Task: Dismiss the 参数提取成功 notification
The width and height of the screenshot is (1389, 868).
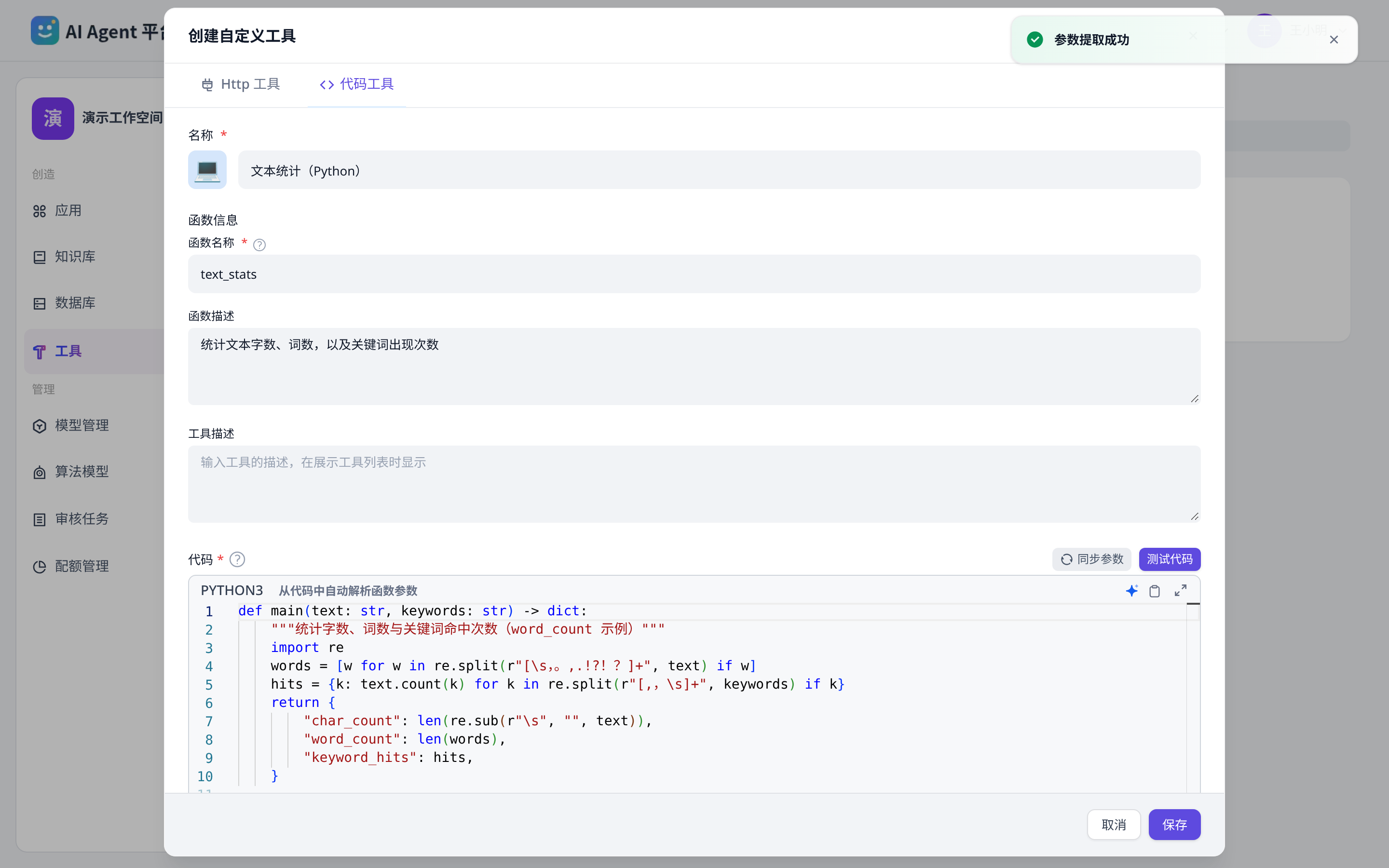Action: click(x=1334, y=40)
